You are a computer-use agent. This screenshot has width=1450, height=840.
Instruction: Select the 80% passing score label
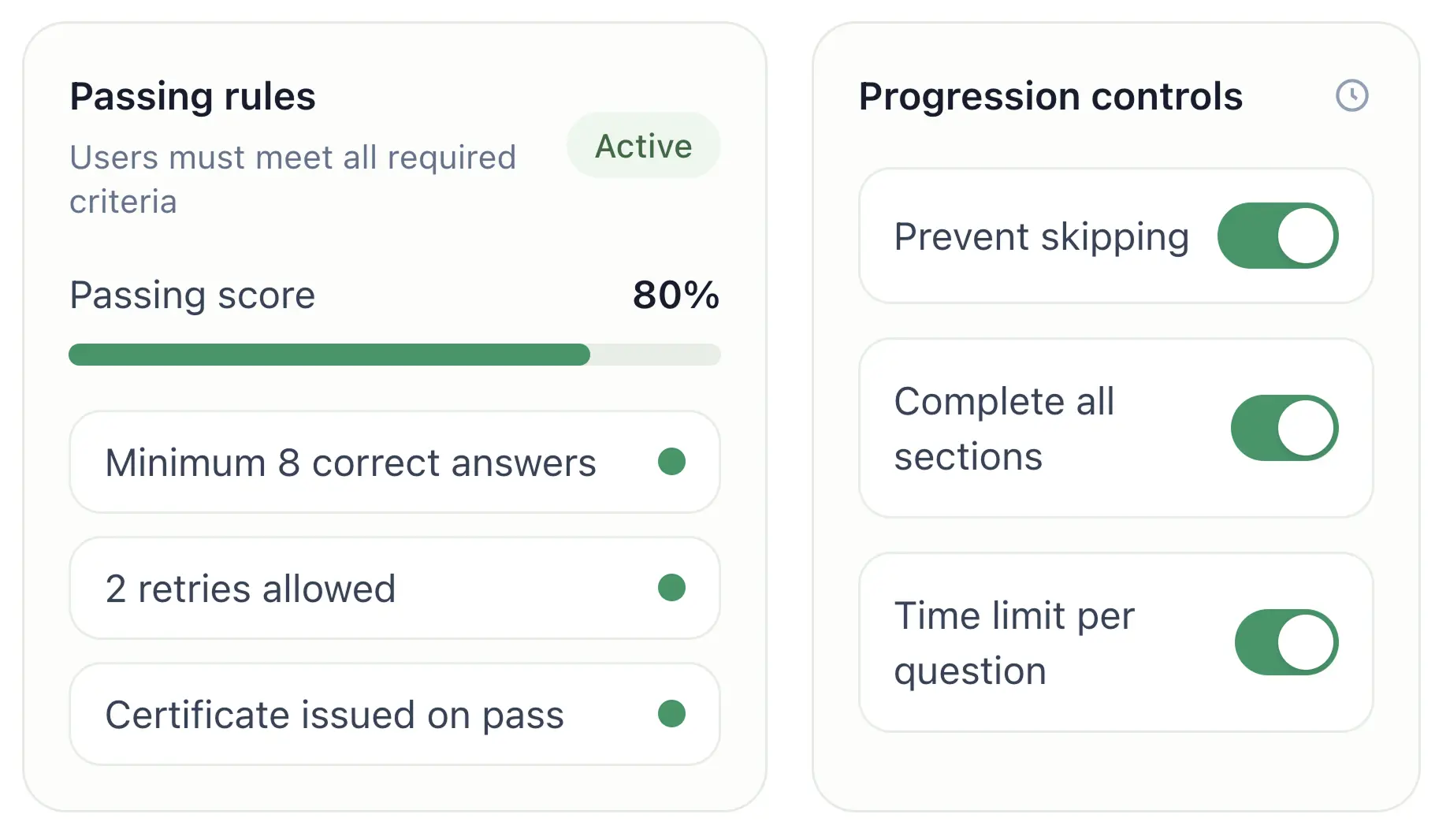pyautogui.click(x=675, y=296)
